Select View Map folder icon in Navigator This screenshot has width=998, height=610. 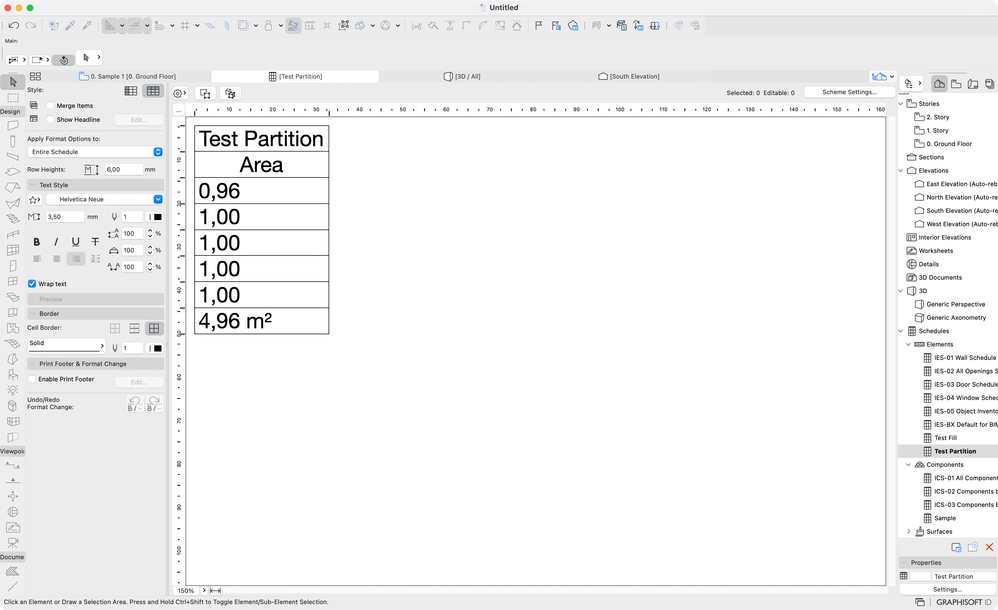pos(956,84)
